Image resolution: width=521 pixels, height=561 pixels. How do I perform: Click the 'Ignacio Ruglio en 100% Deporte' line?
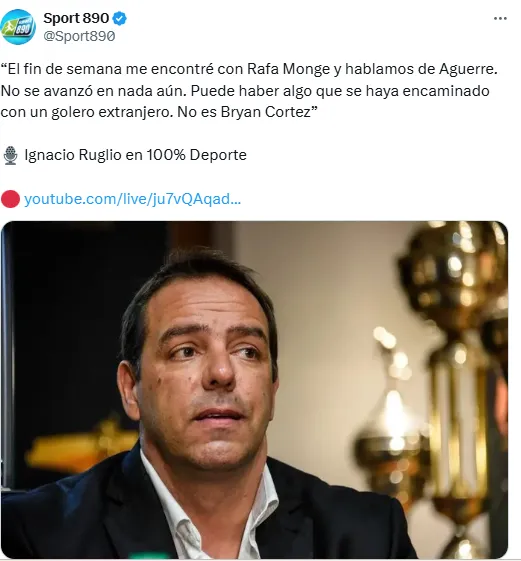click(x=135, y=155)
